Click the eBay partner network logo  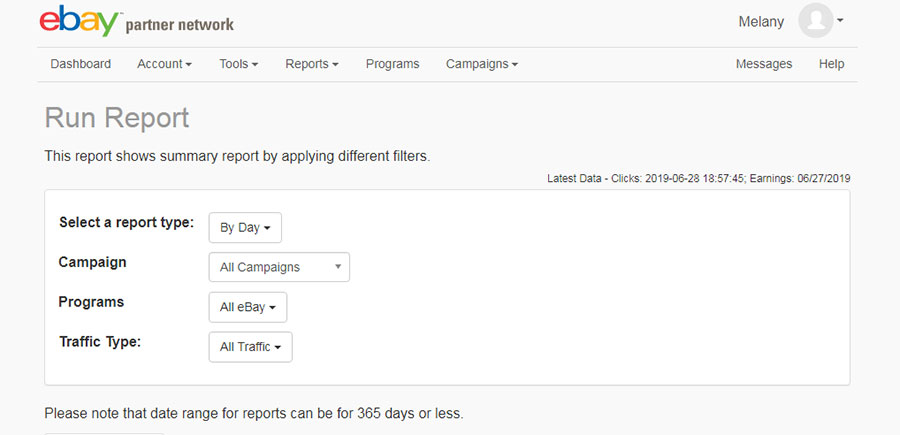coord(137,21)
